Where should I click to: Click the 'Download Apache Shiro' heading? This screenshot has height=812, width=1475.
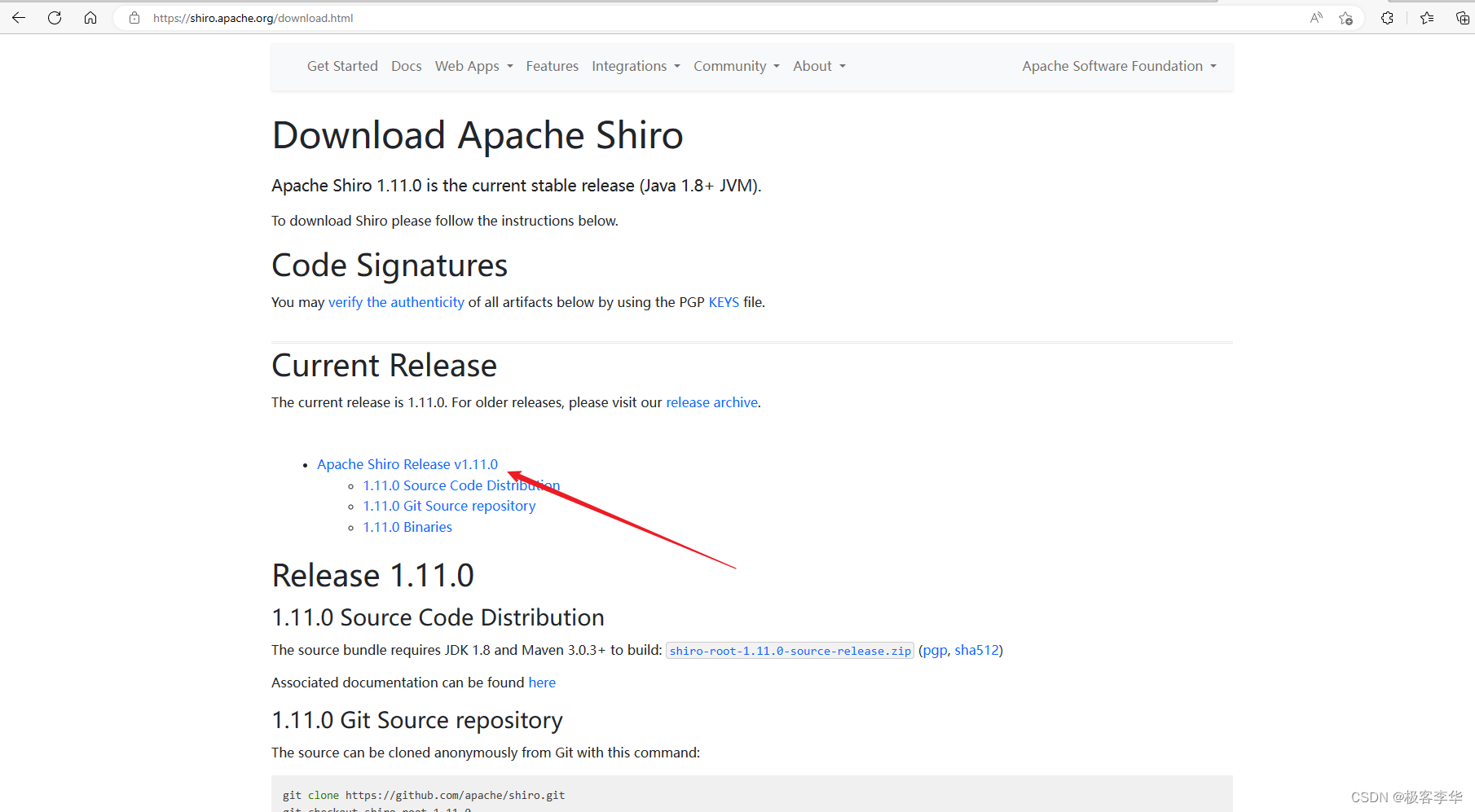coord(478,135)
